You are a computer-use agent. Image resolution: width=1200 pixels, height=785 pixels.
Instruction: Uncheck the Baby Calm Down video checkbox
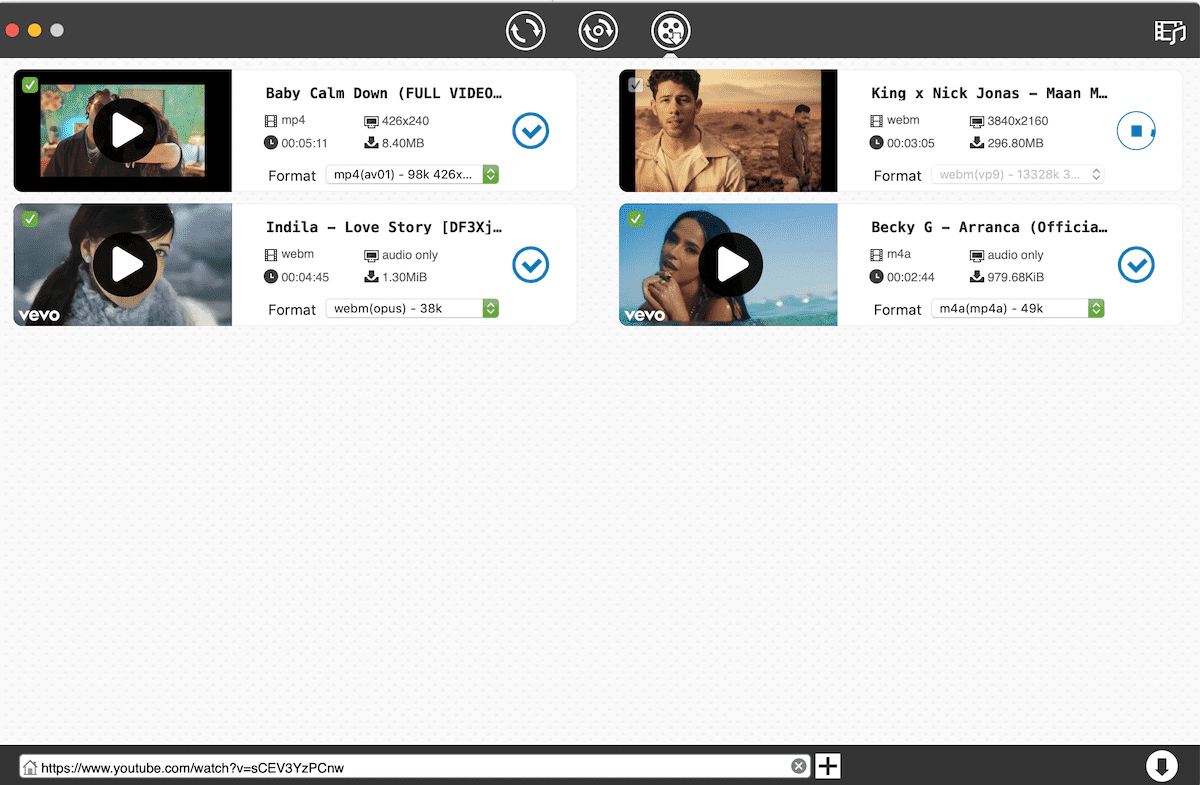[x=30, y=85]
